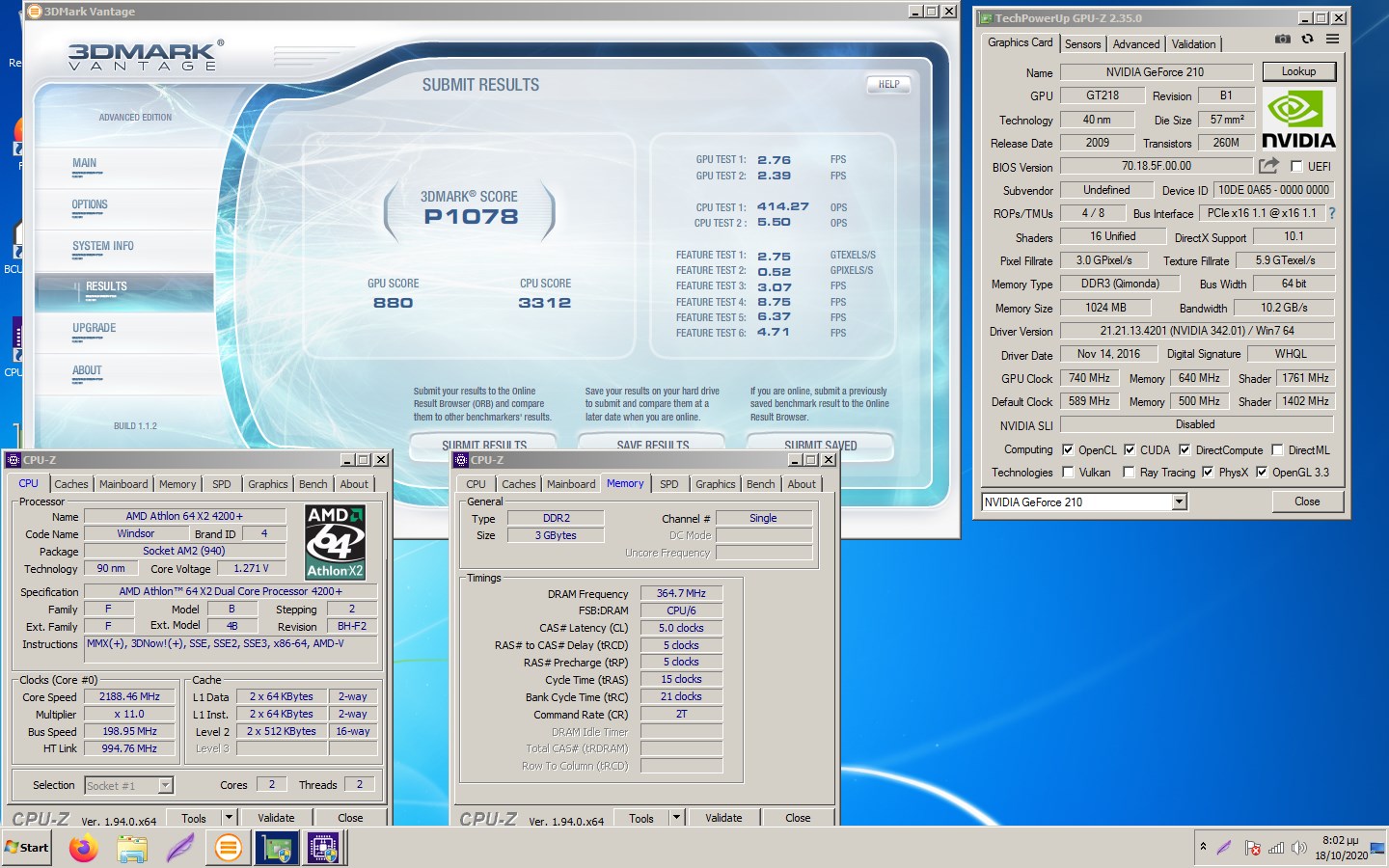Toggle the UEFI checkbox
Viewport: 1389px width, 868px height.
(1296, 166)
